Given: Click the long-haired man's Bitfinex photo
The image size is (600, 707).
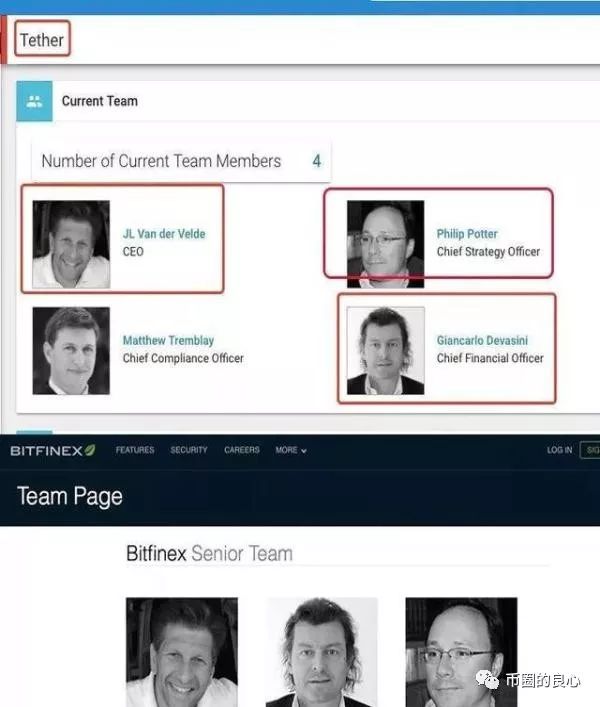Looking at the screenshot, I should (x=321, y=652).
